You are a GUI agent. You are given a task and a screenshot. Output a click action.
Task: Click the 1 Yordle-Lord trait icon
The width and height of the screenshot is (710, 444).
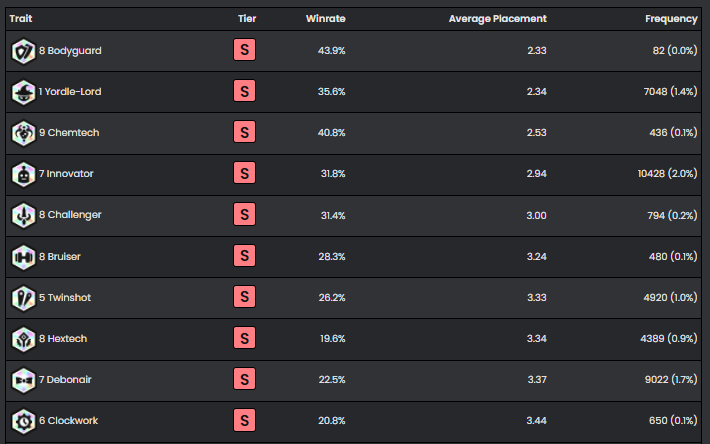(23, 92)
